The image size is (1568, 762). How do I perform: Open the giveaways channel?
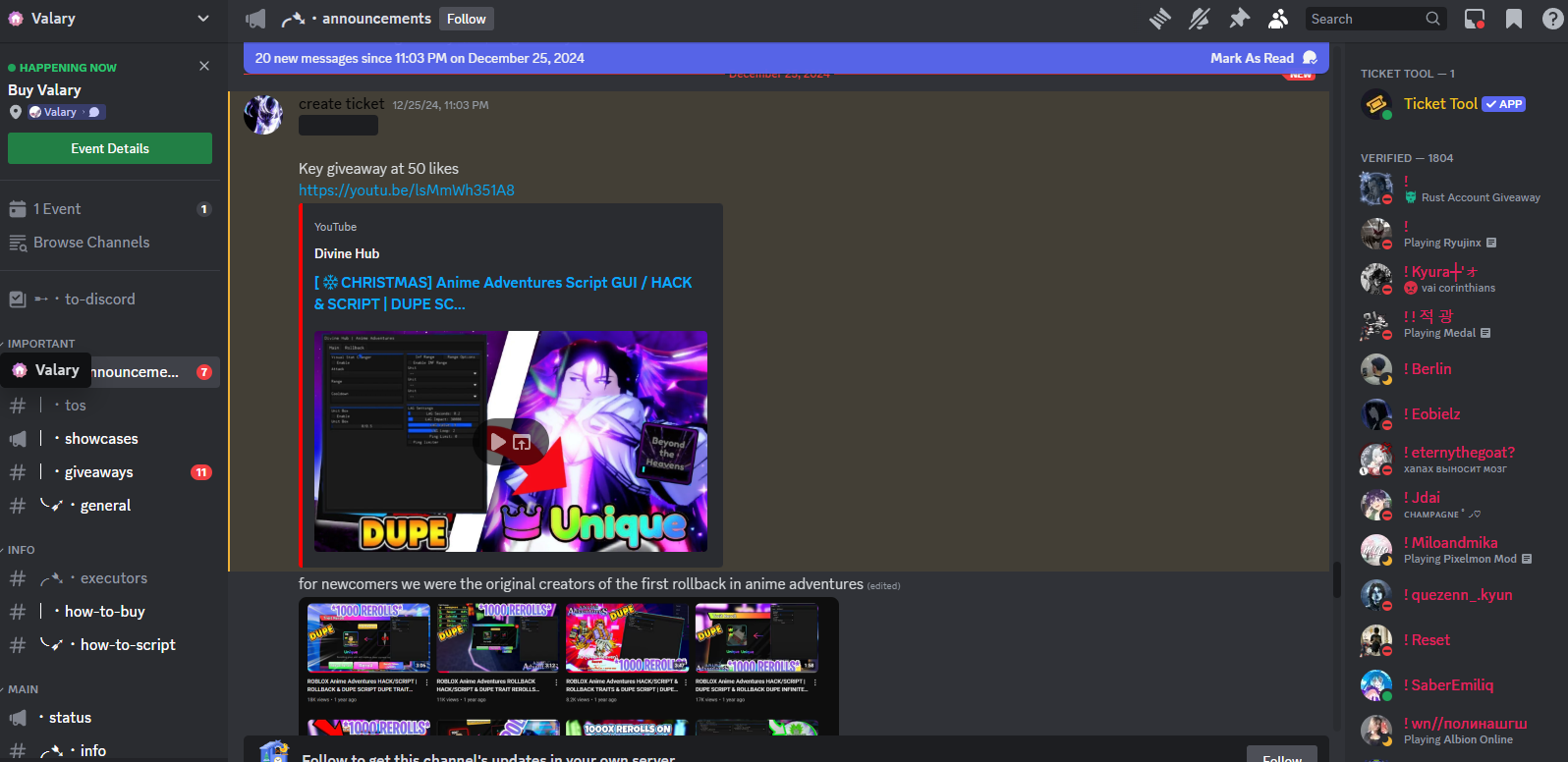110,472
